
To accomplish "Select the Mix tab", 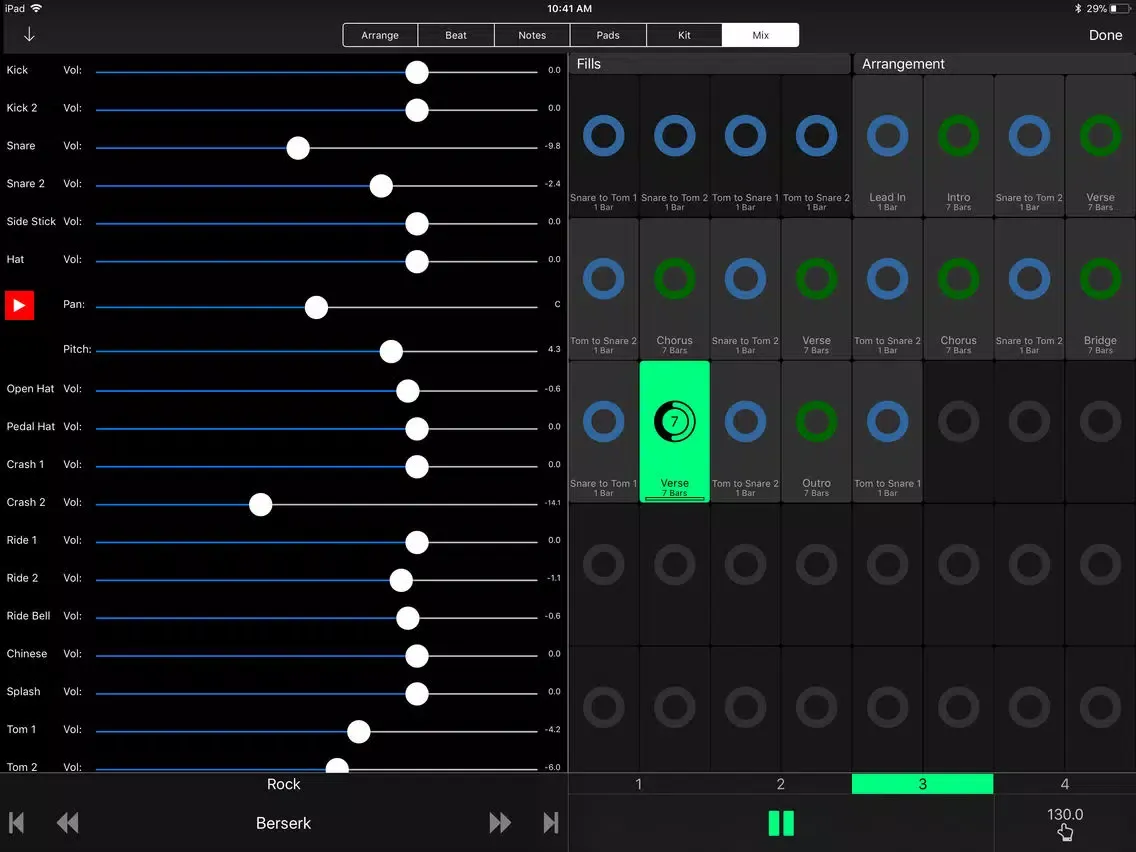I will [760, 35].
